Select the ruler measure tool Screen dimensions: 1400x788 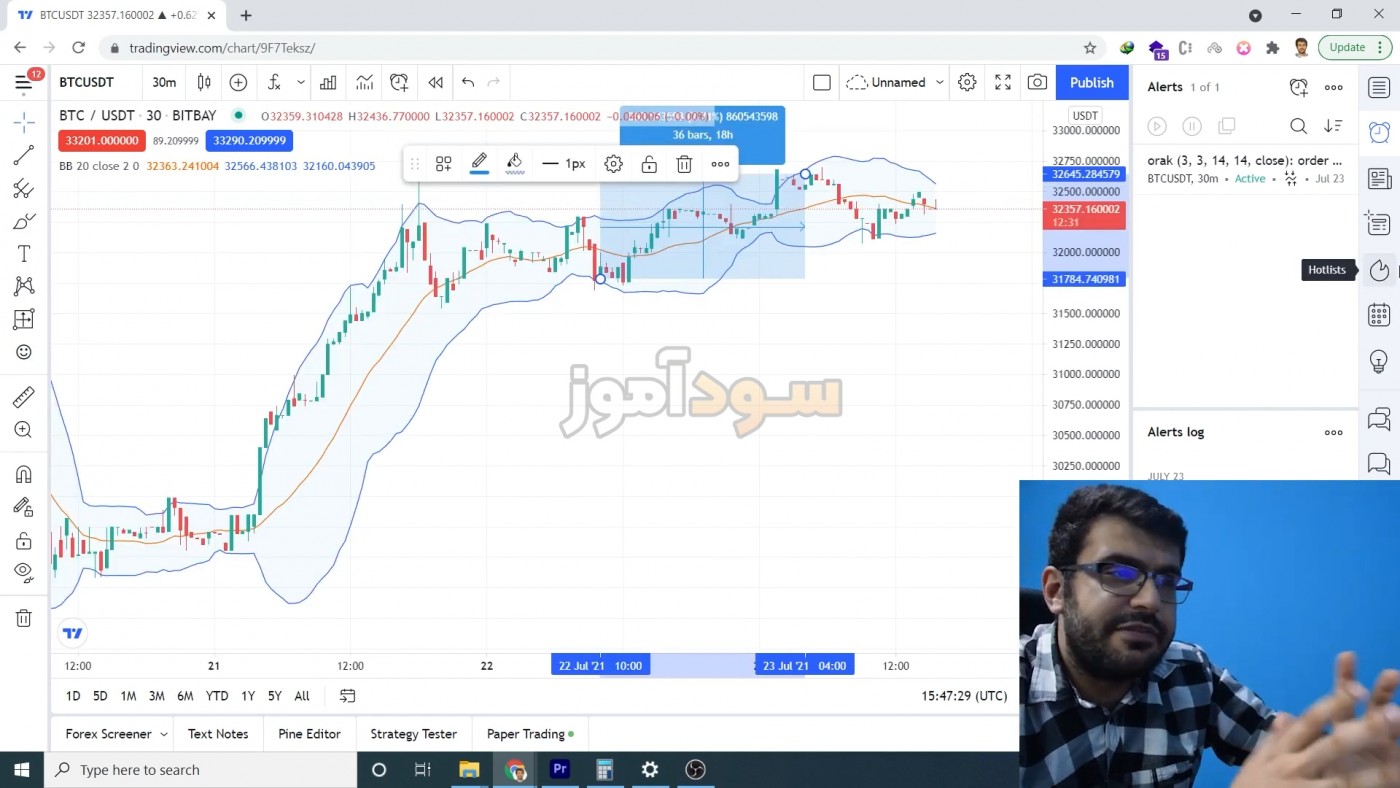pyautogui.click(x=24, y=397)
